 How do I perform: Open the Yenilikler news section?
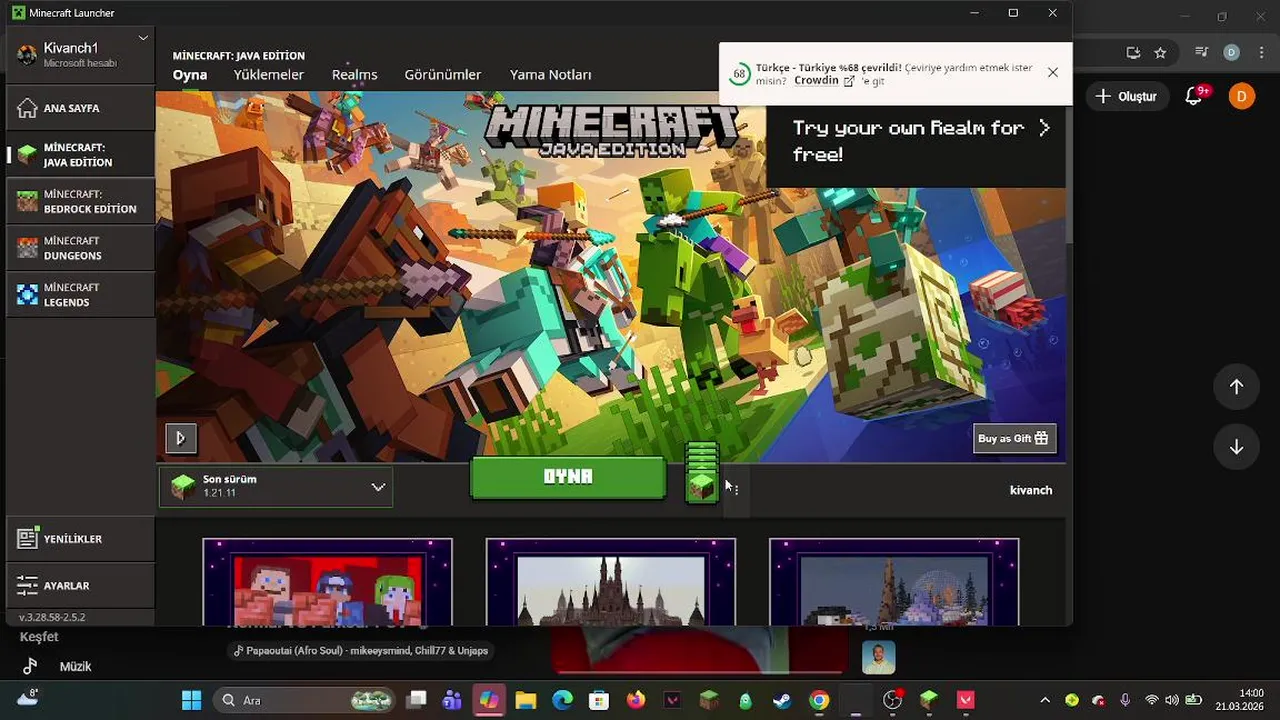(80, 539)
